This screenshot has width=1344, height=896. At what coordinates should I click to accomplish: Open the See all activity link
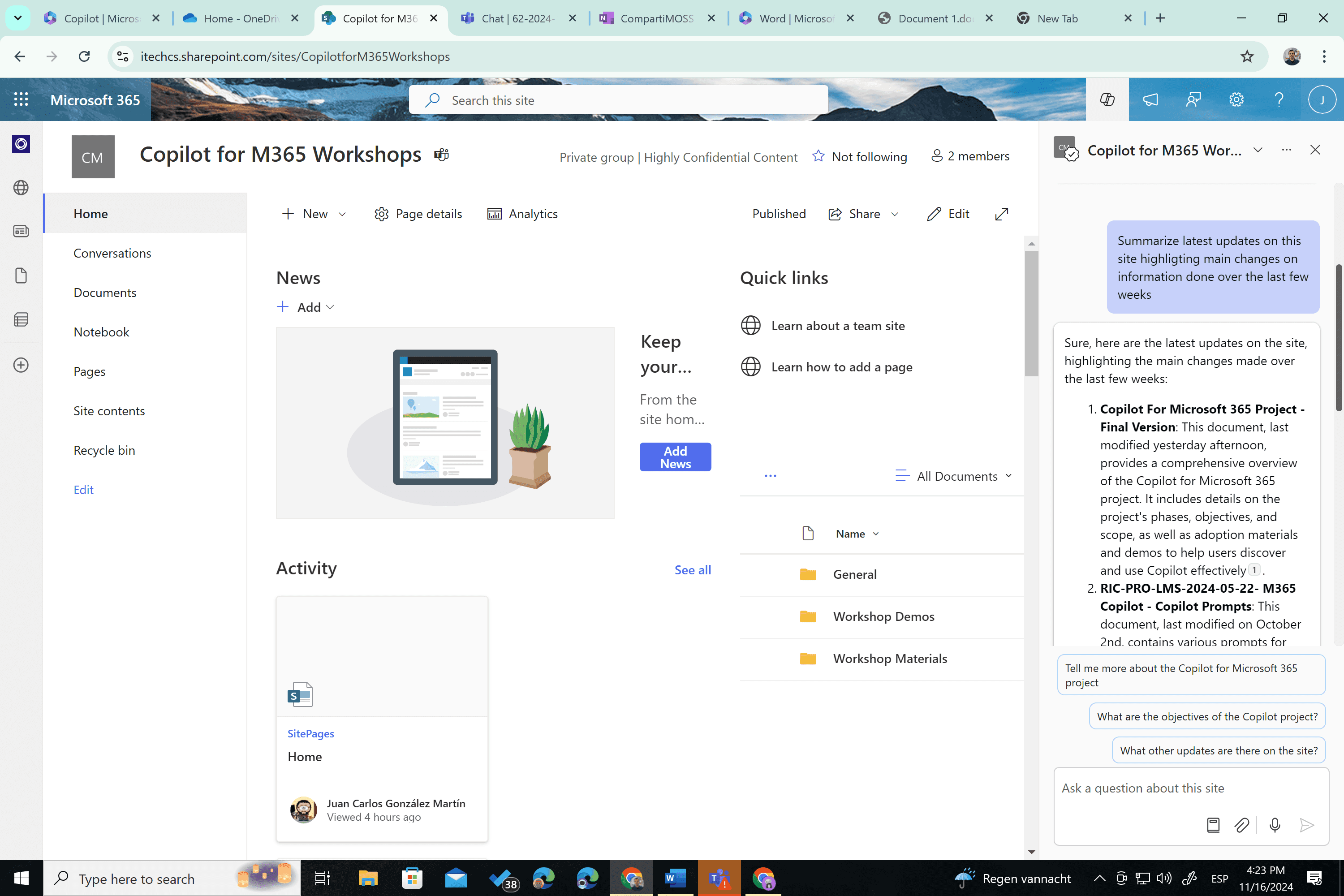coord(692,570)
